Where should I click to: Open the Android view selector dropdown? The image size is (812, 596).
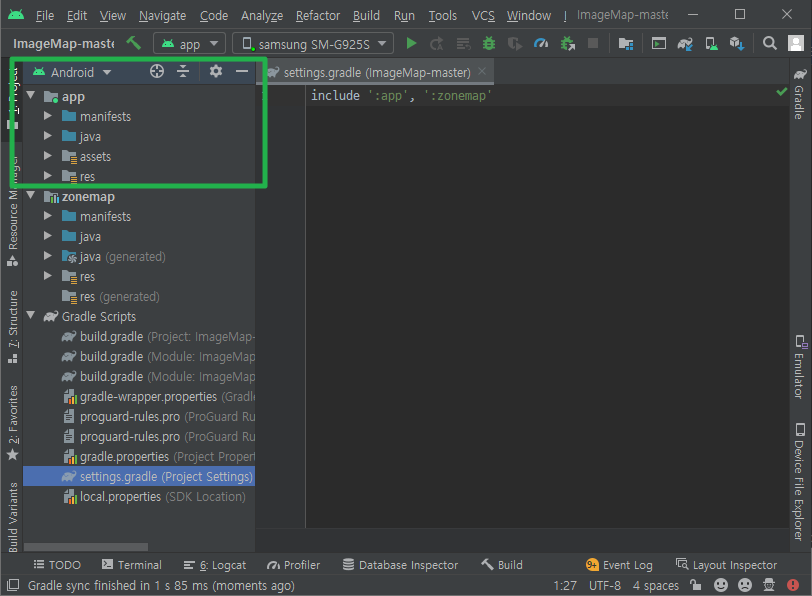click(72, 72)
